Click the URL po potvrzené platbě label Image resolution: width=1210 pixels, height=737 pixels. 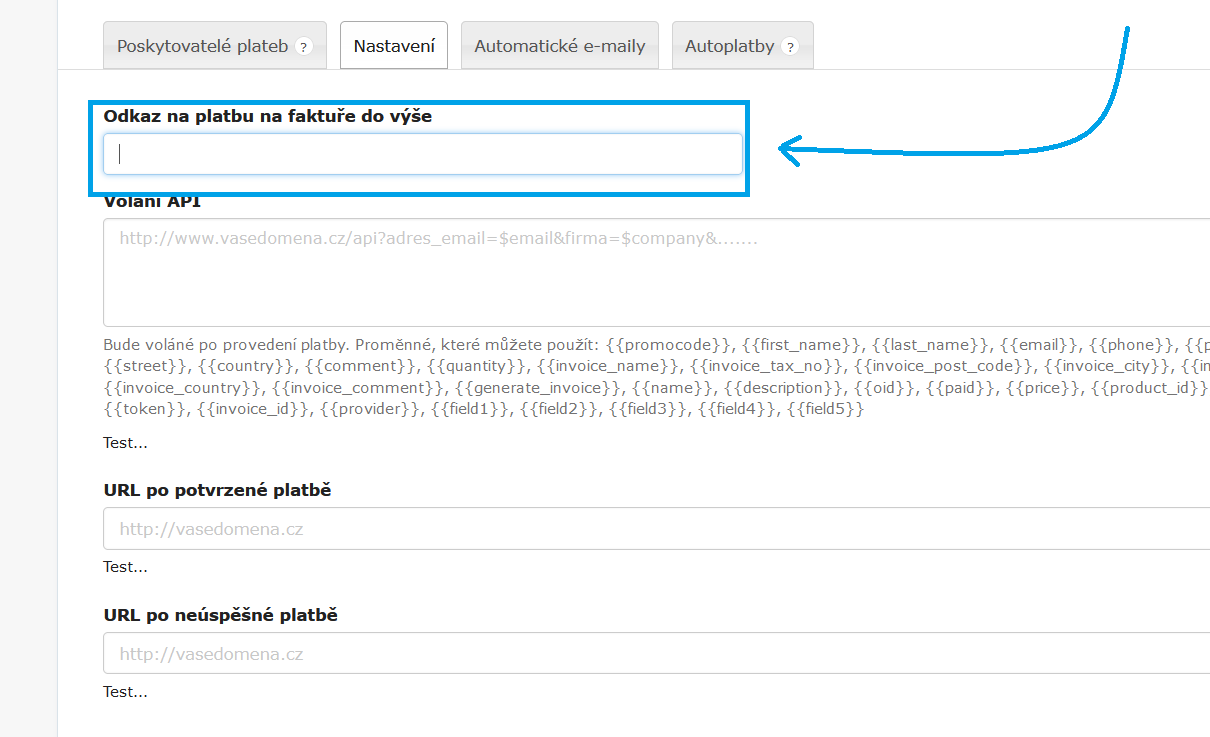(217, 490)
